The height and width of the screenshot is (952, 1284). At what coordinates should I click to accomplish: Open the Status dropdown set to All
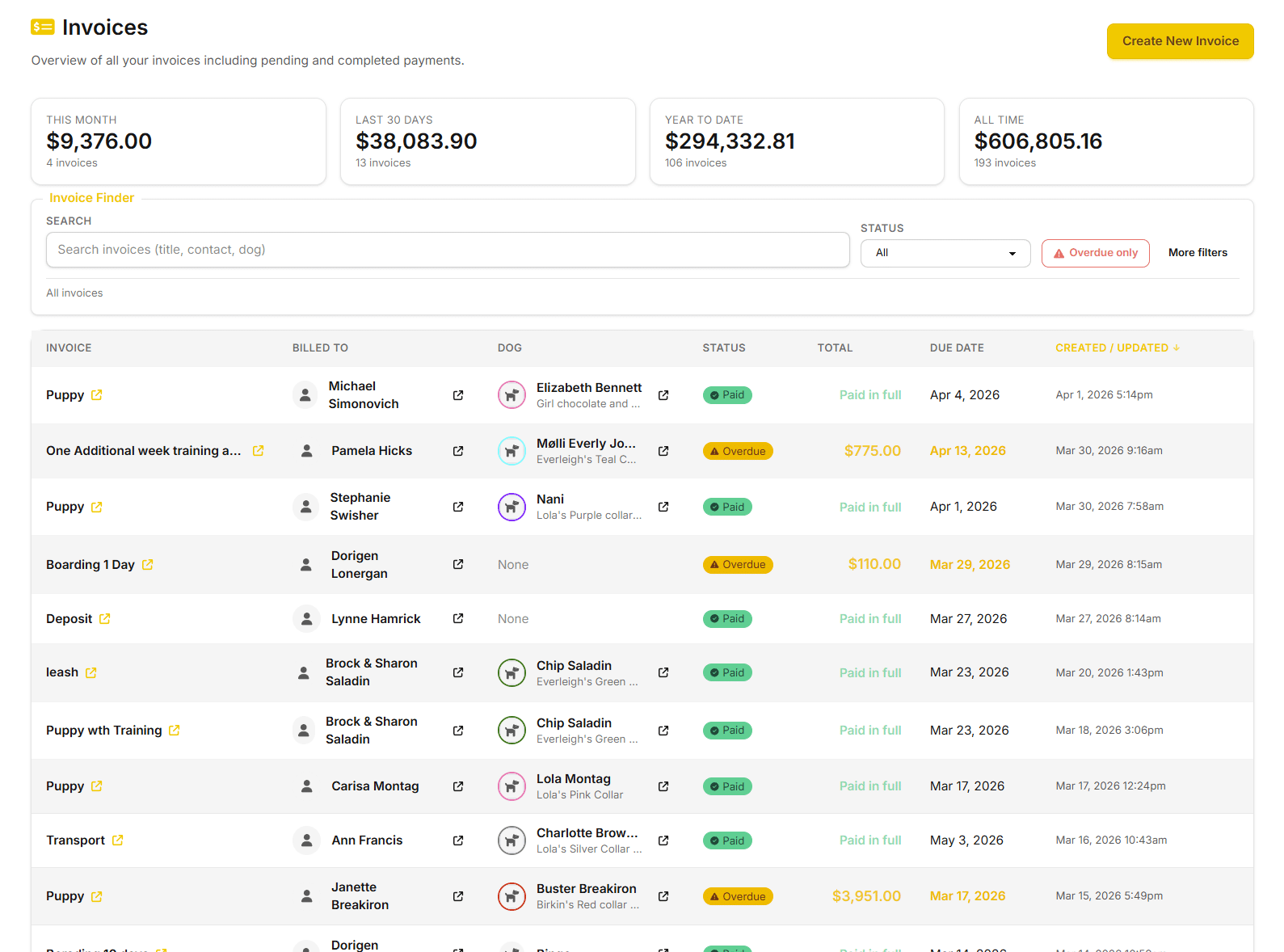945,253
